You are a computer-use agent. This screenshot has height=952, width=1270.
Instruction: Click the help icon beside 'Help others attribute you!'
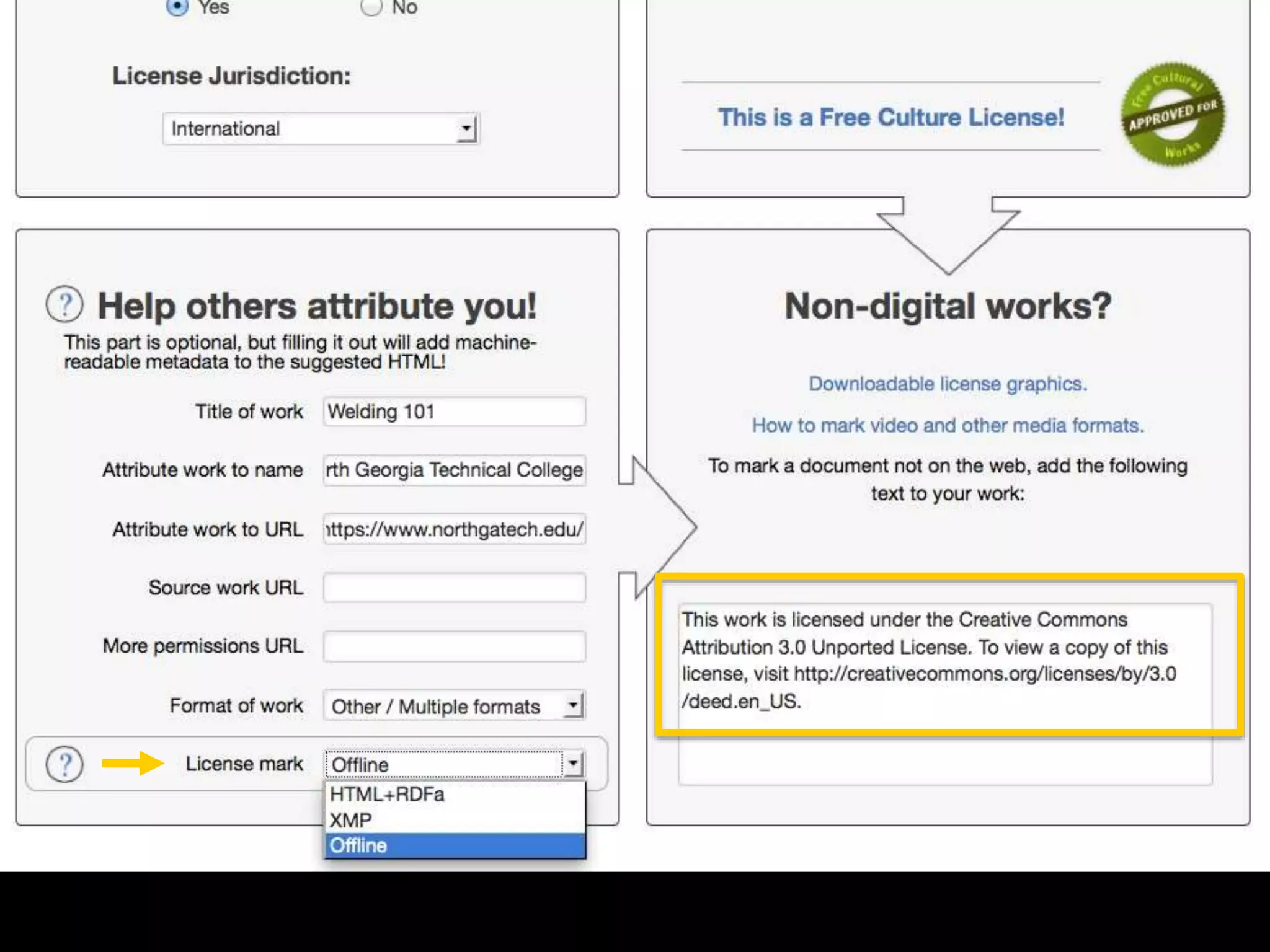click(64, 304)
